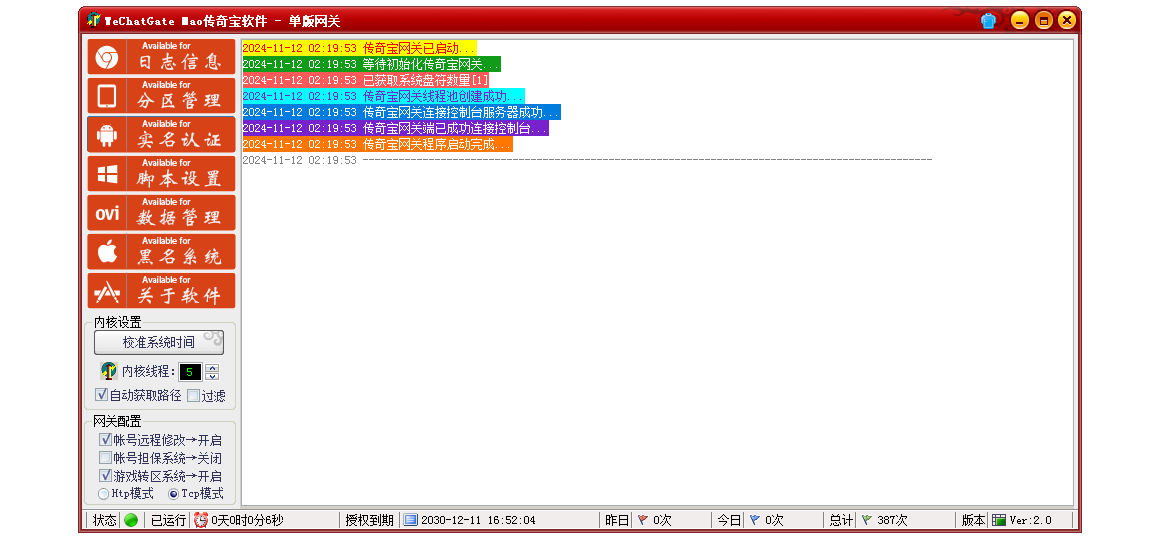Click log line 传奇宝网关端已成功连接控制台

point(395,128)
